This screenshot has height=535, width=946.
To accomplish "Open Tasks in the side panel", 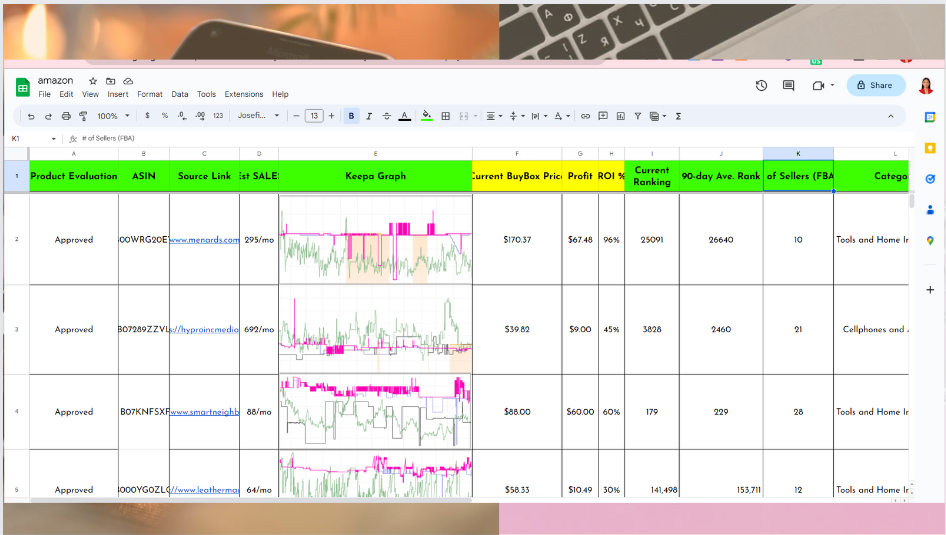I will tap(930, 179).
